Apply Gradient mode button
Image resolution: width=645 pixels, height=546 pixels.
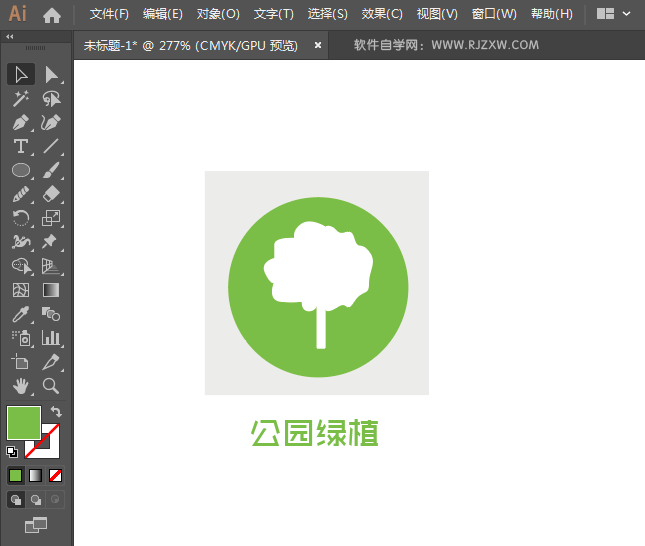(36, 476)
